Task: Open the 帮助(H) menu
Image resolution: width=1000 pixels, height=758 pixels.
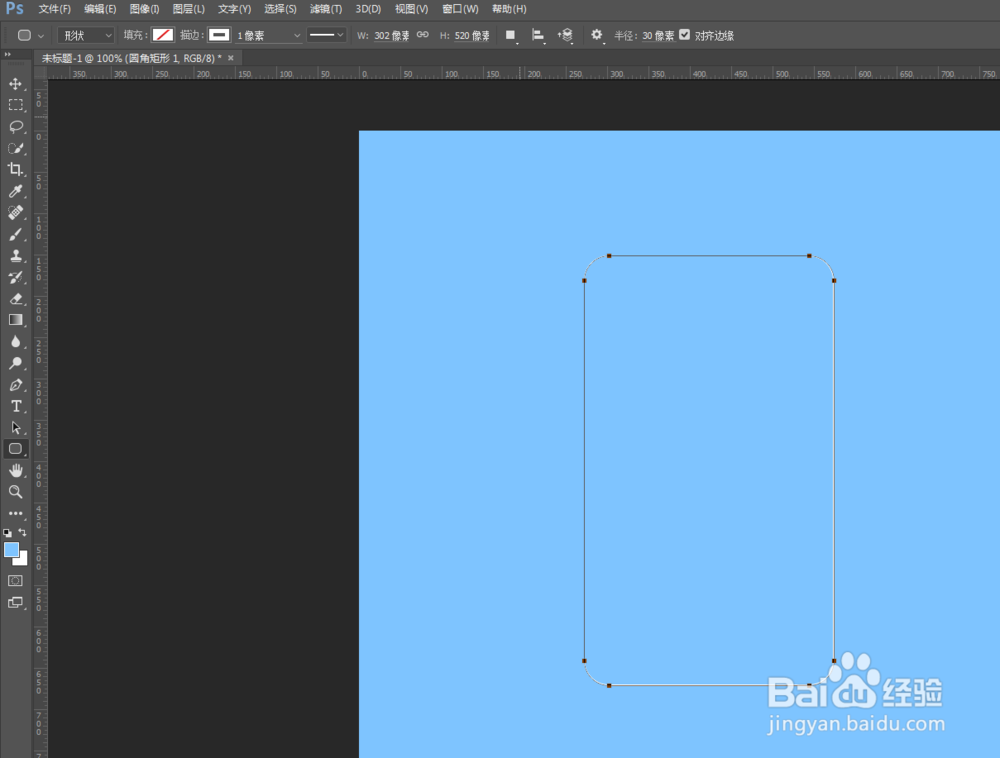Action: click(509, 9)
